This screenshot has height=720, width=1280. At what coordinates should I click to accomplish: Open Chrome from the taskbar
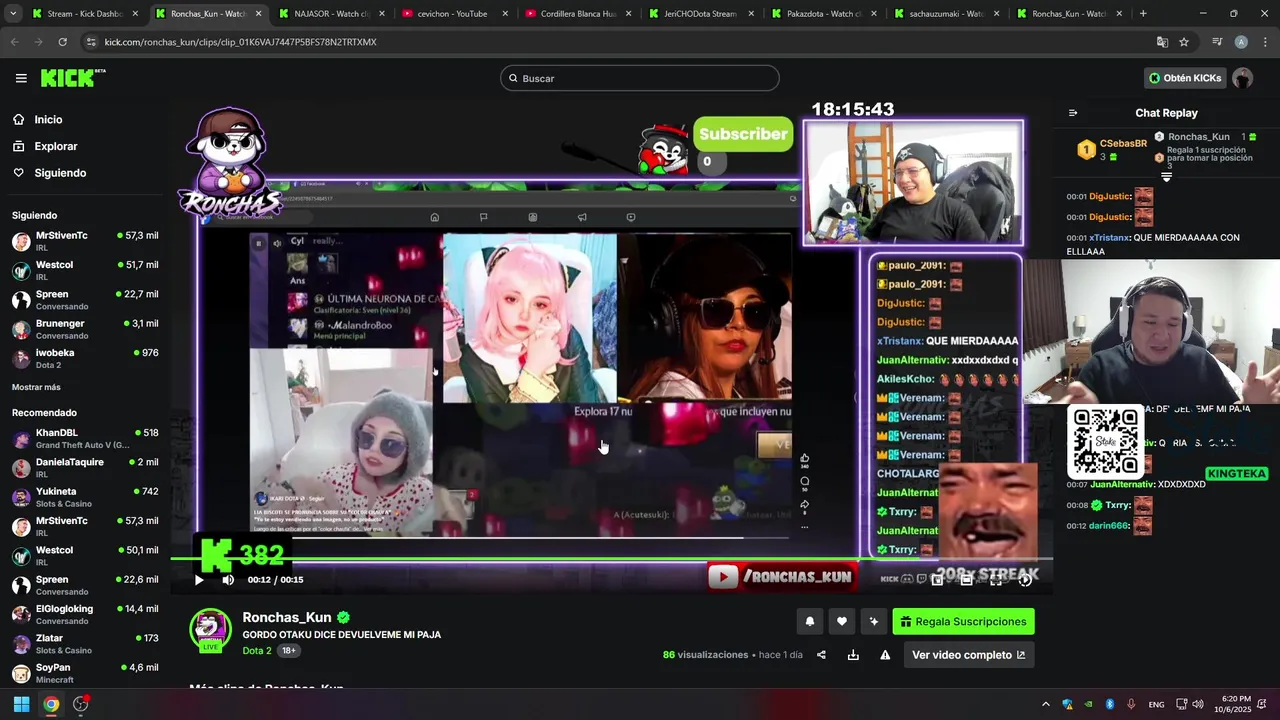[x=51, y=704]
